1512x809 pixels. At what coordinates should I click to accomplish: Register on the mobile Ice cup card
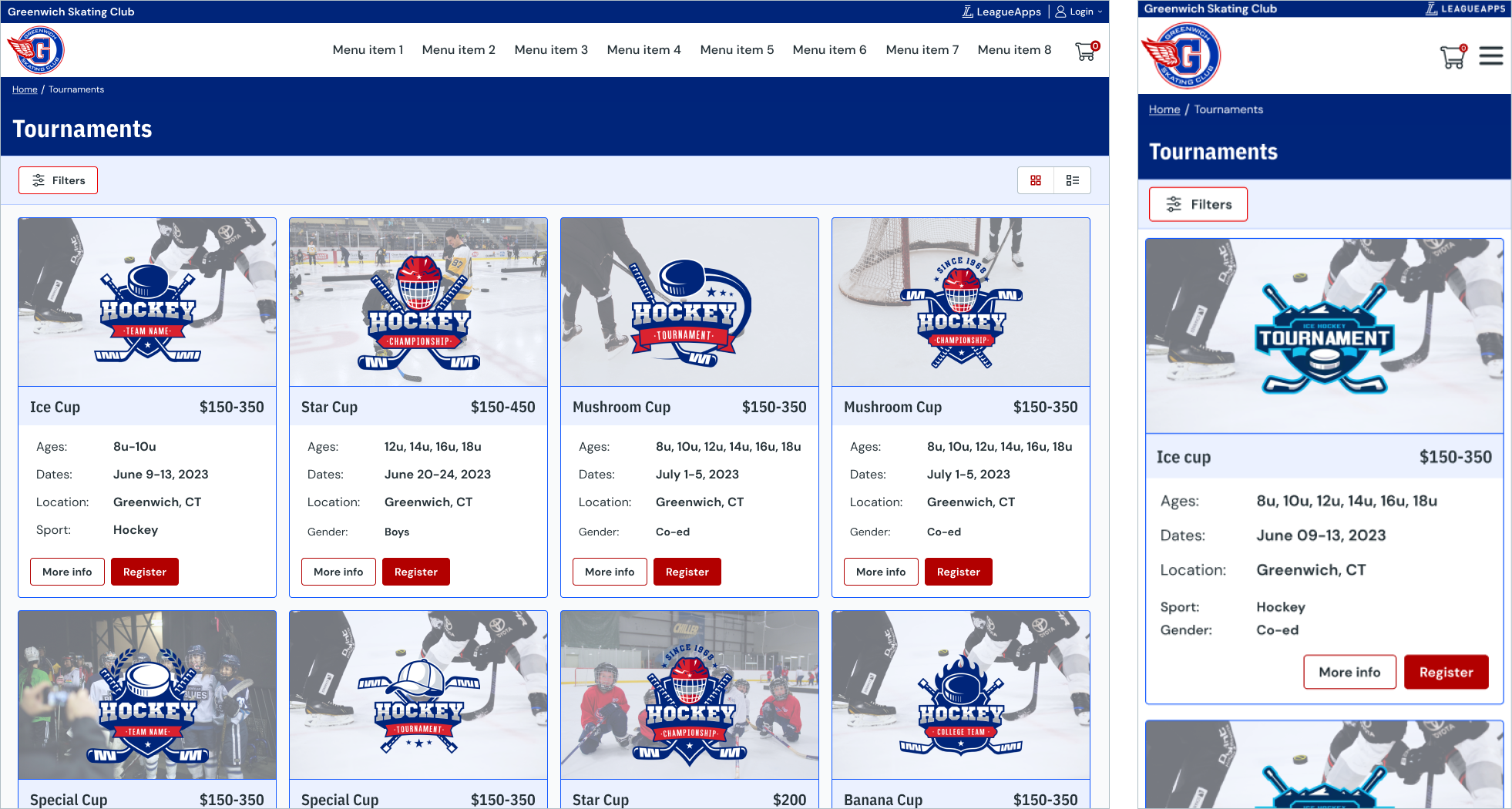click(x=1446, y=672)
